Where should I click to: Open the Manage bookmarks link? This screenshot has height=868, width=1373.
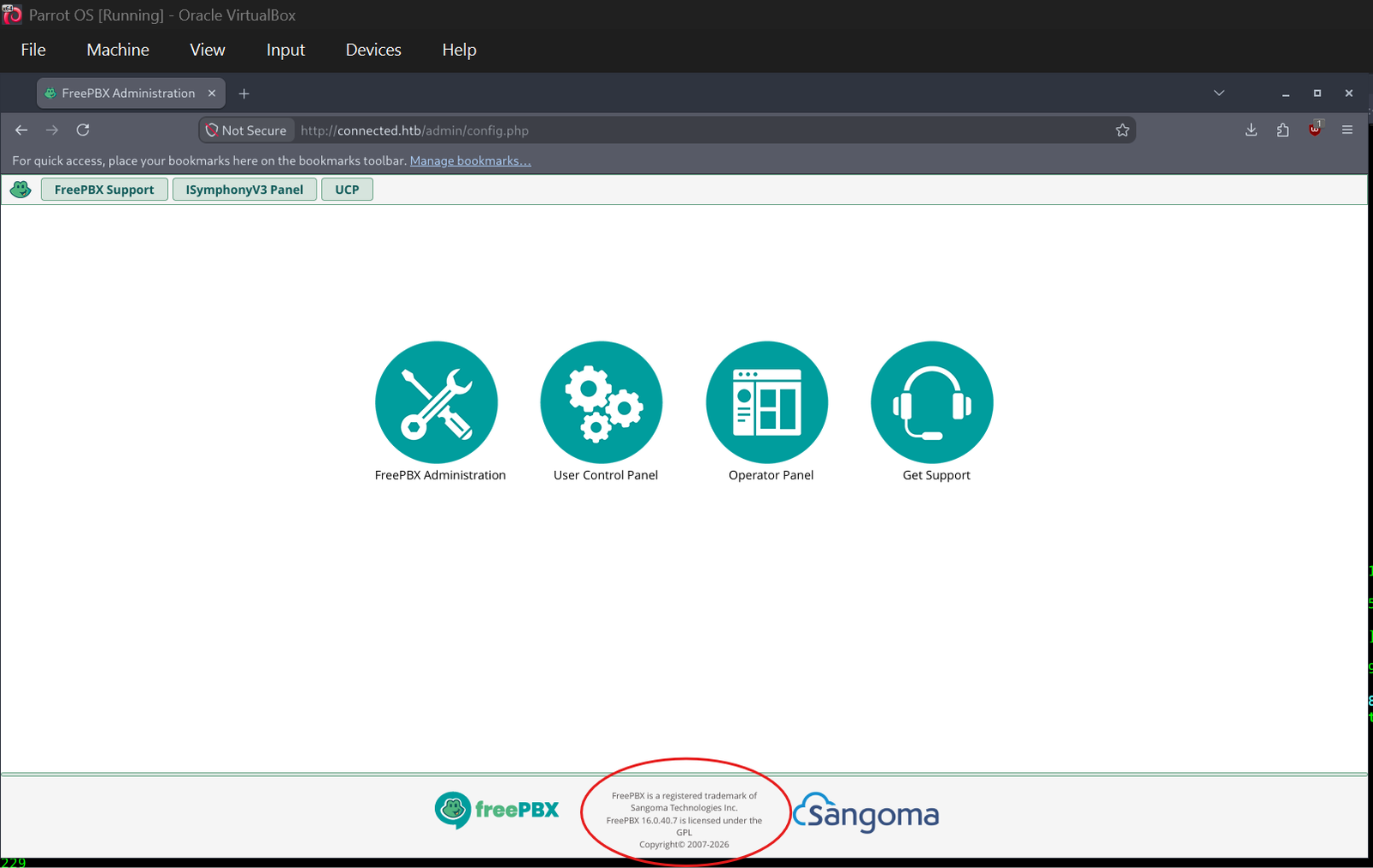coord(470,160)
